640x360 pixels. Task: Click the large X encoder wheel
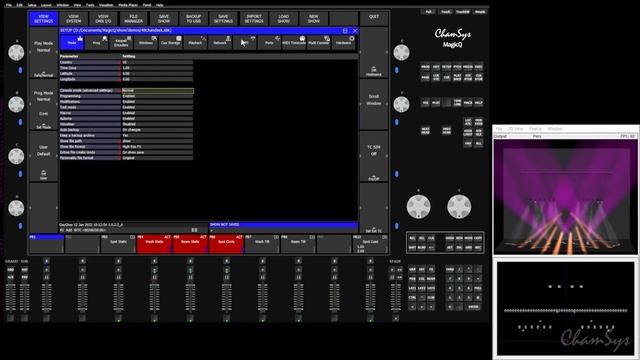[418, 207]
